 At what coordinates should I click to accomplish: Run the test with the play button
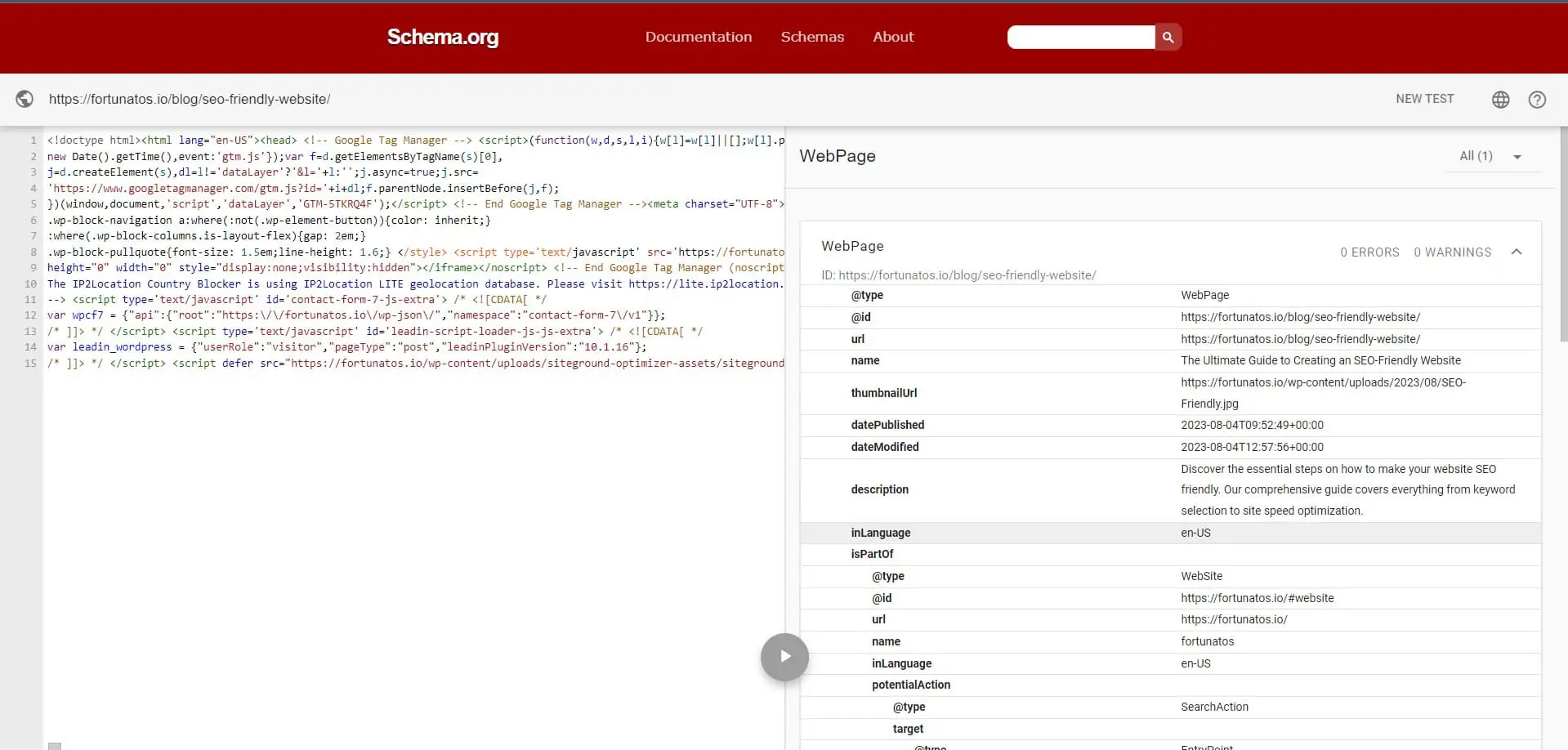784,657
